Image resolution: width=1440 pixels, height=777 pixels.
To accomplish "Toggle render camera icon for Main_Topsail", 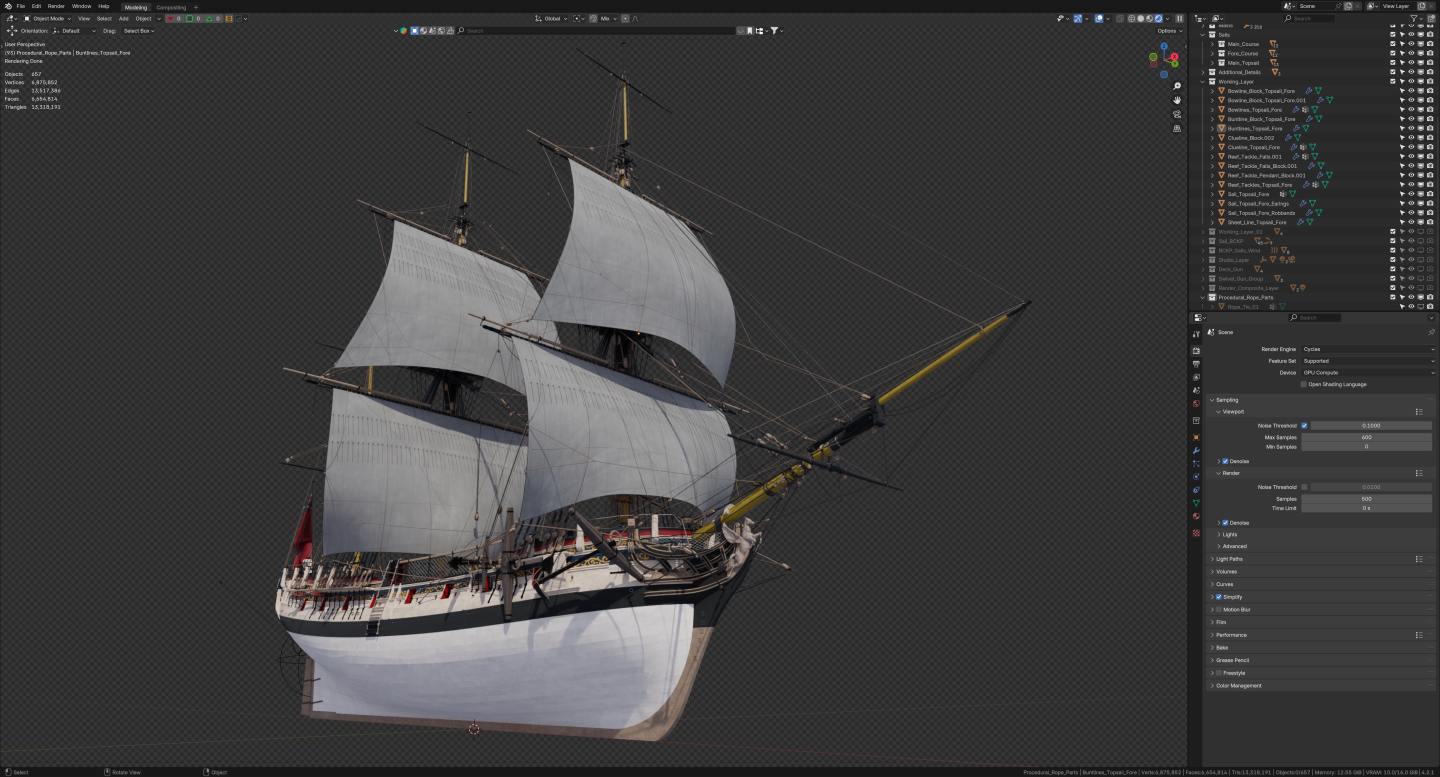I will 1430,63.
